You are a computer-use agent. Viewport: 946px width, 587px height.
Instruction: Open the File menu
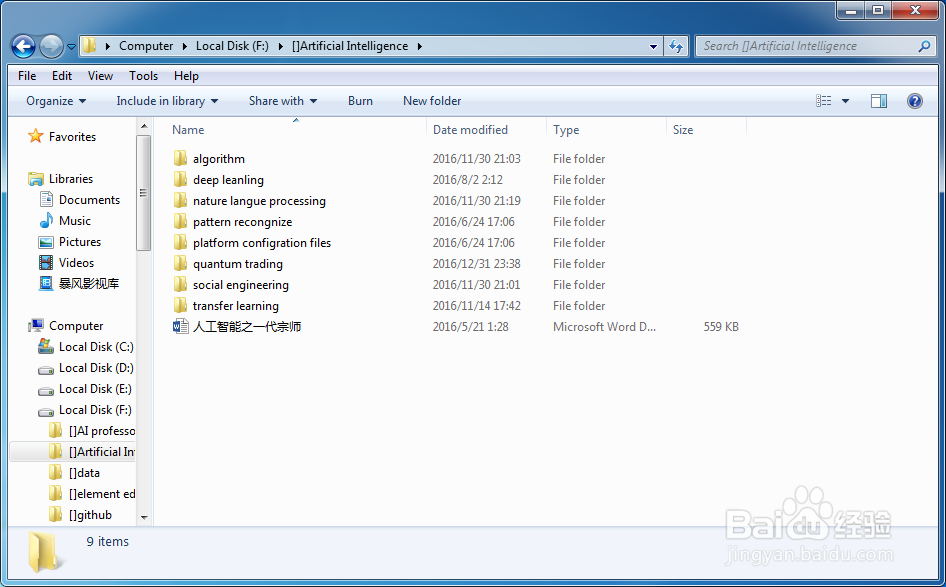point(27,76)
